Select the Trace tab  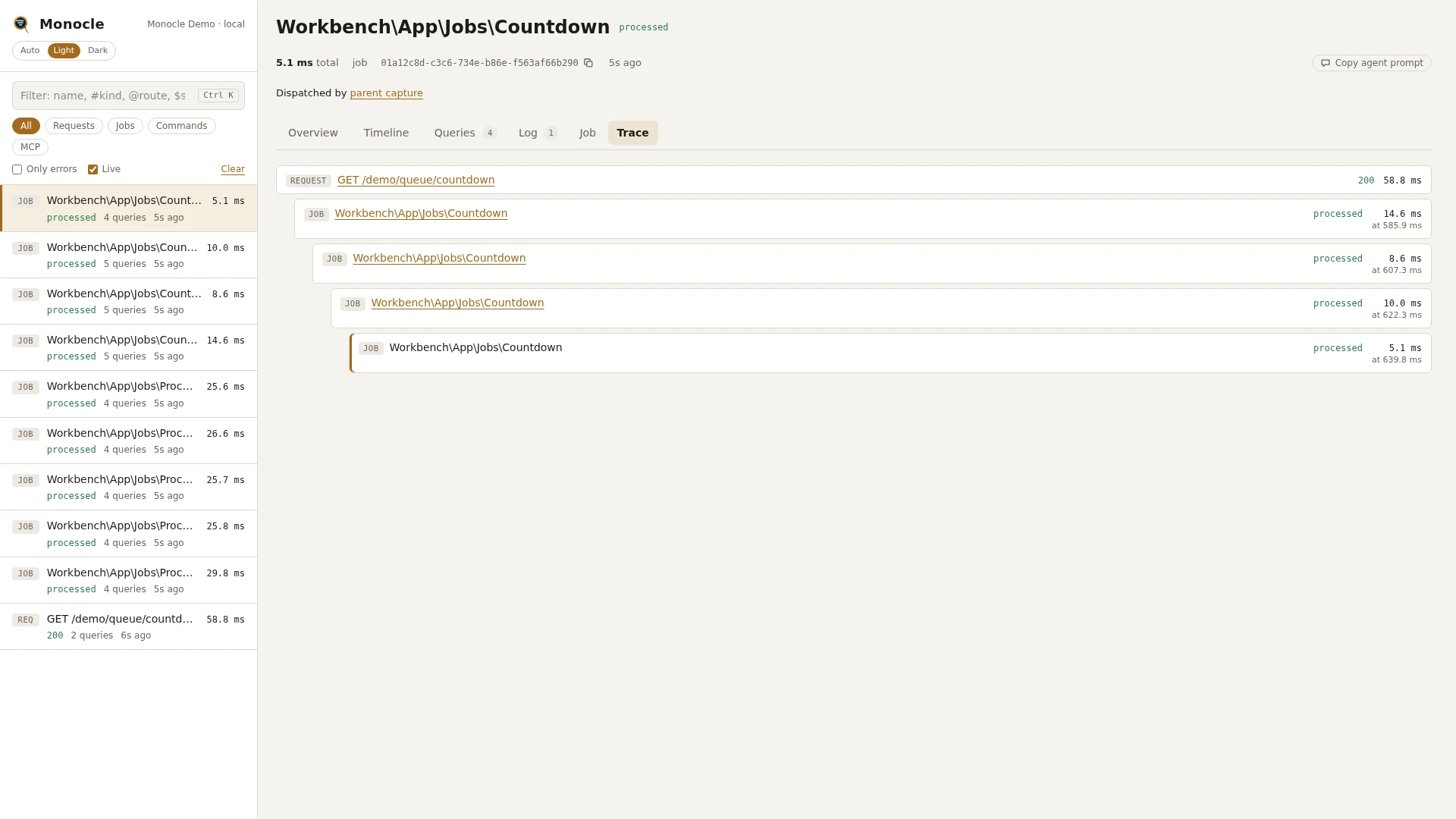632,133
